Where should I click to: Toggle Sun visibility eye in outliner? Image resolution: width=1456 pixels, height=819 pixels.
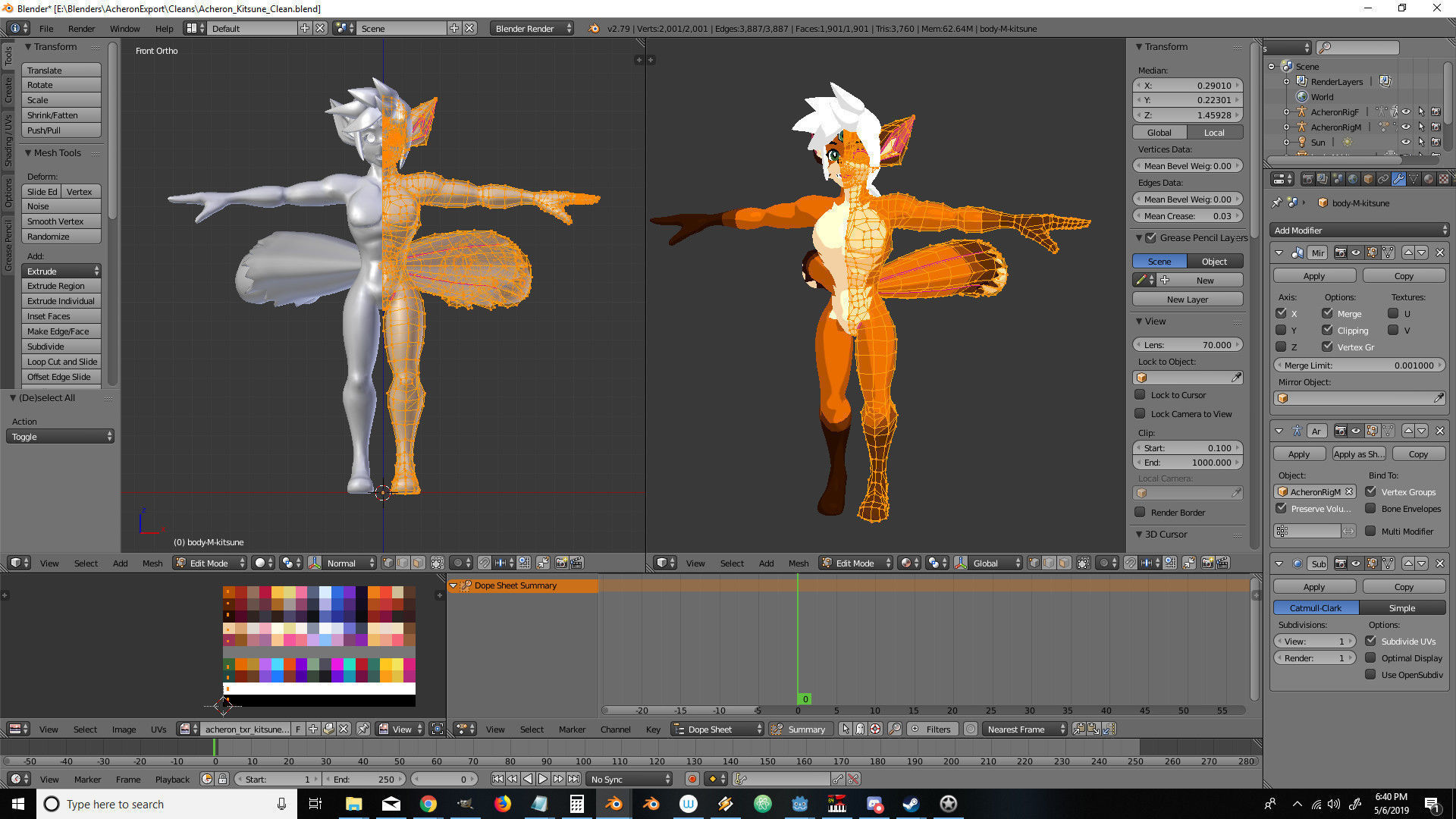point(1405,142)
